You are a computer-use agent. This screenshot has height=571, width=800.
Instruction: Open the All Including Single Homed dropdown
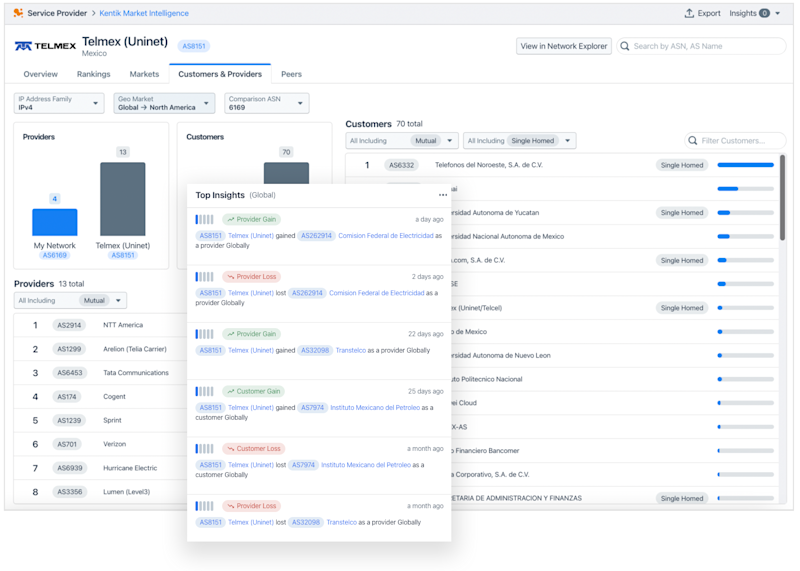tap(519, 140)
